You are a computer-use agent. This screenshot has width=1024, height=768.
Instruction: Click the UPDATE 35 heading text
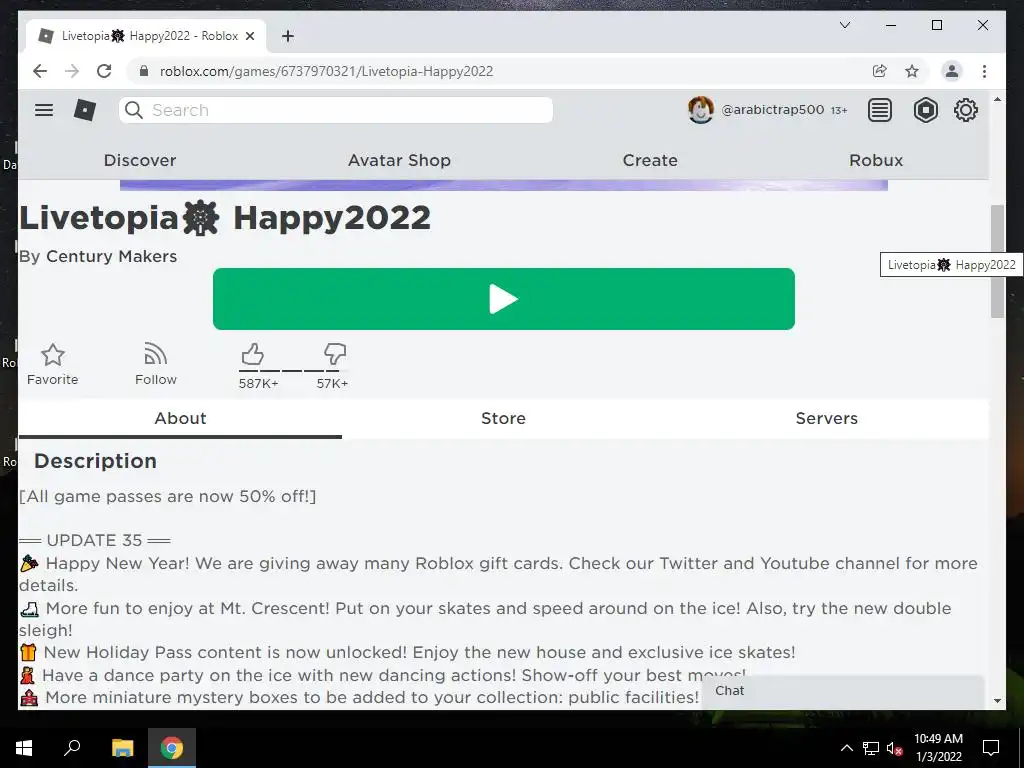95,540
